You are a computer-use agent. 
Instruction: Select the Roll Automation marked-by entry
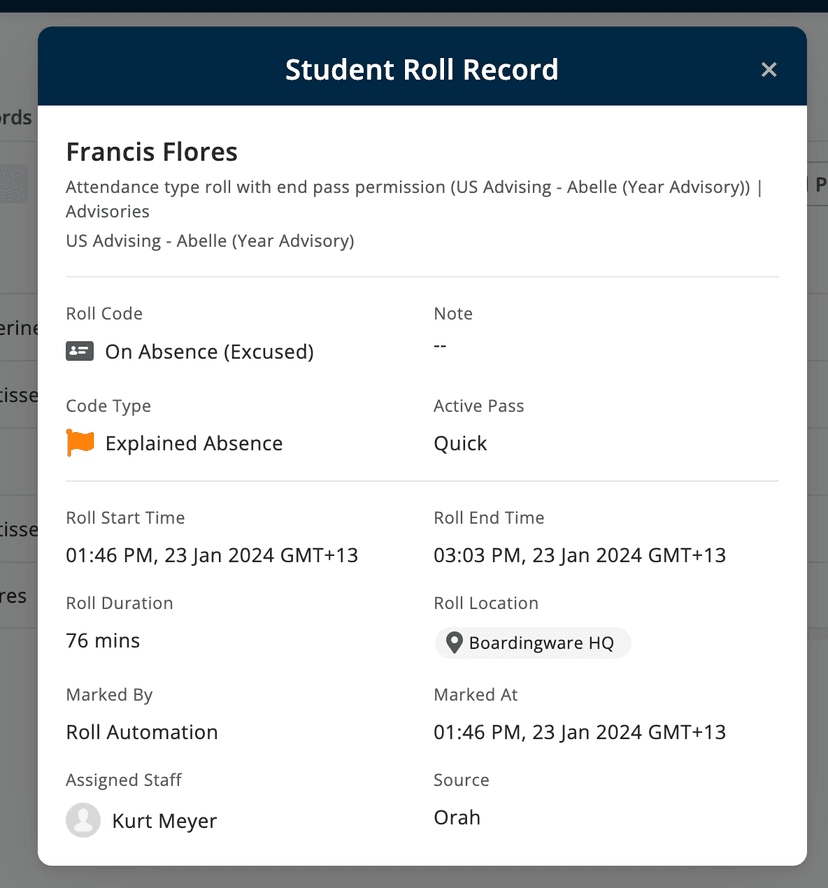pyautogui.click(x=141, y=732)
